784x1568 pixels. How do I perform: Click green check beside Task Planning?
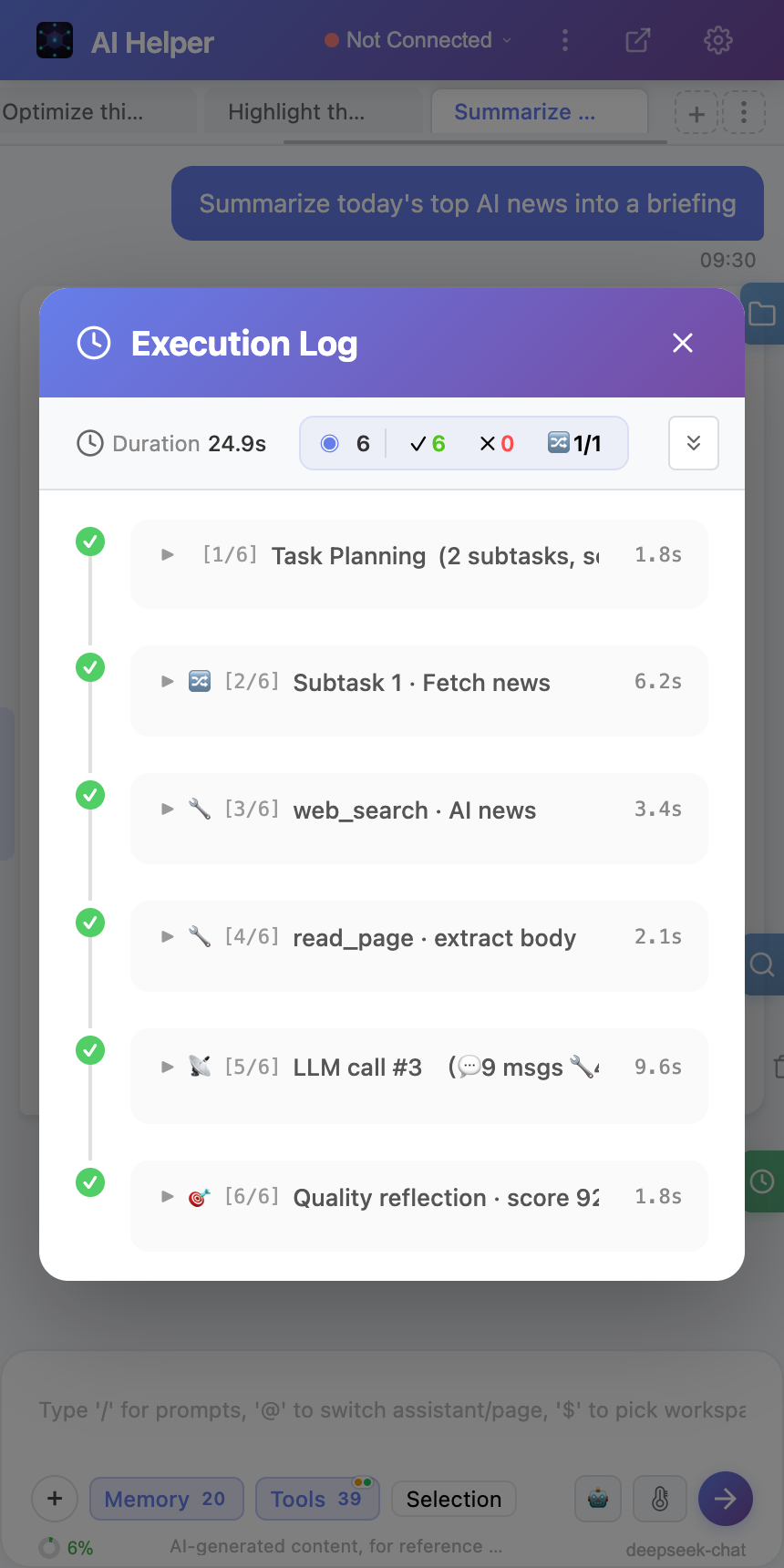[x=90, y=542]
